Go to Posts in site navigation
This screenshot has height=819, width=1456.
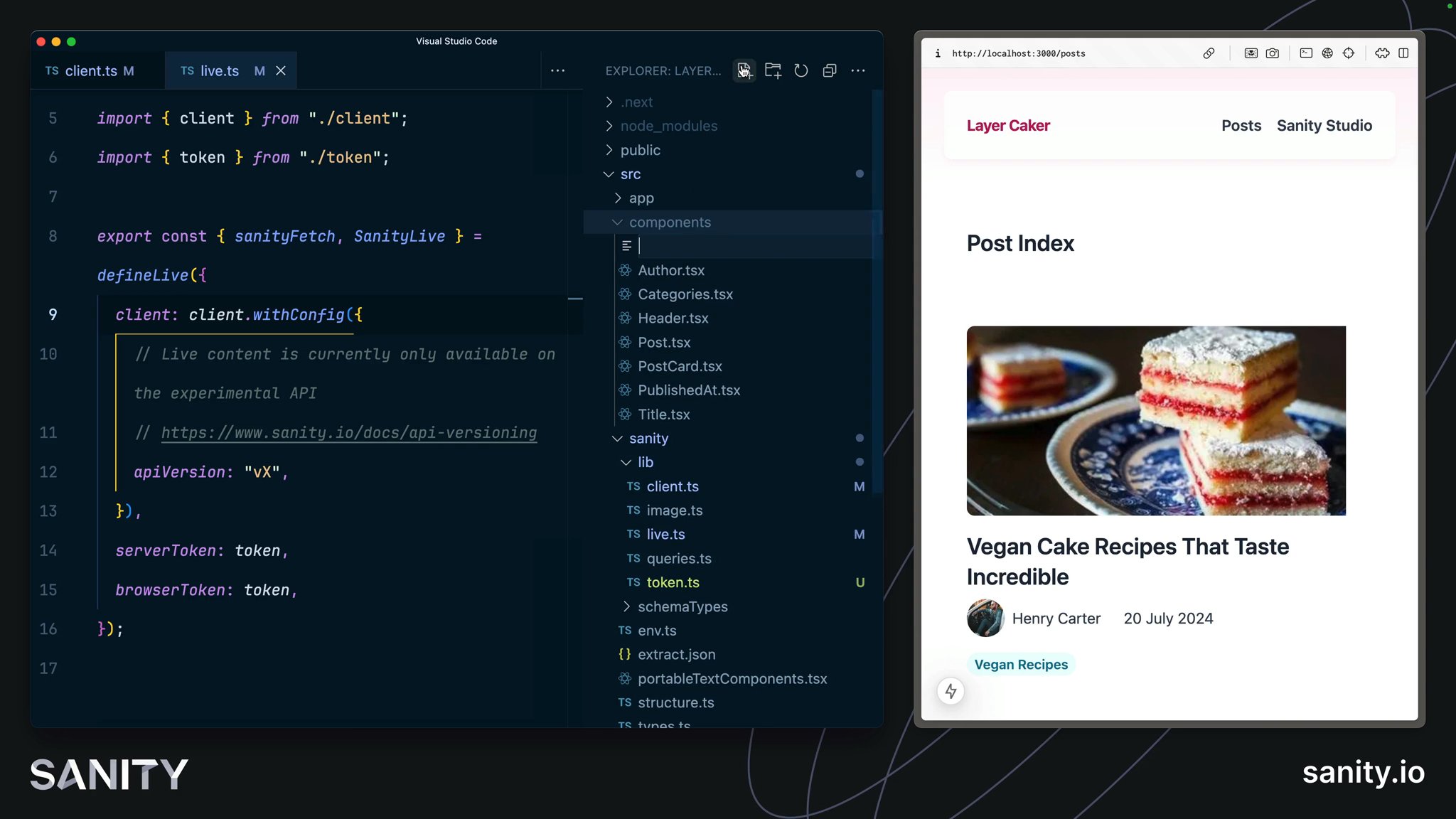point(1241,126)
